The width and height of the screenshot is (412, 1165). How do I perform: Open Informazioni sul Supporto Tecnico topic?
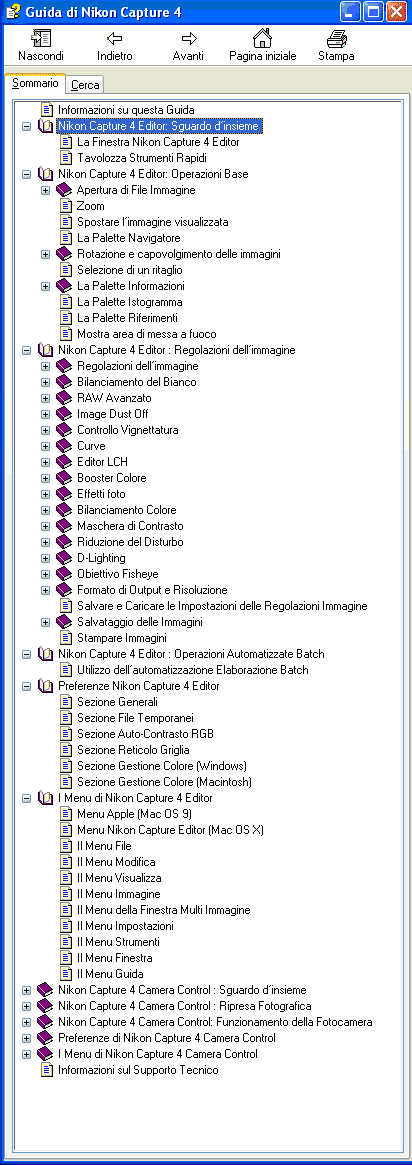tap(138, 1070)
